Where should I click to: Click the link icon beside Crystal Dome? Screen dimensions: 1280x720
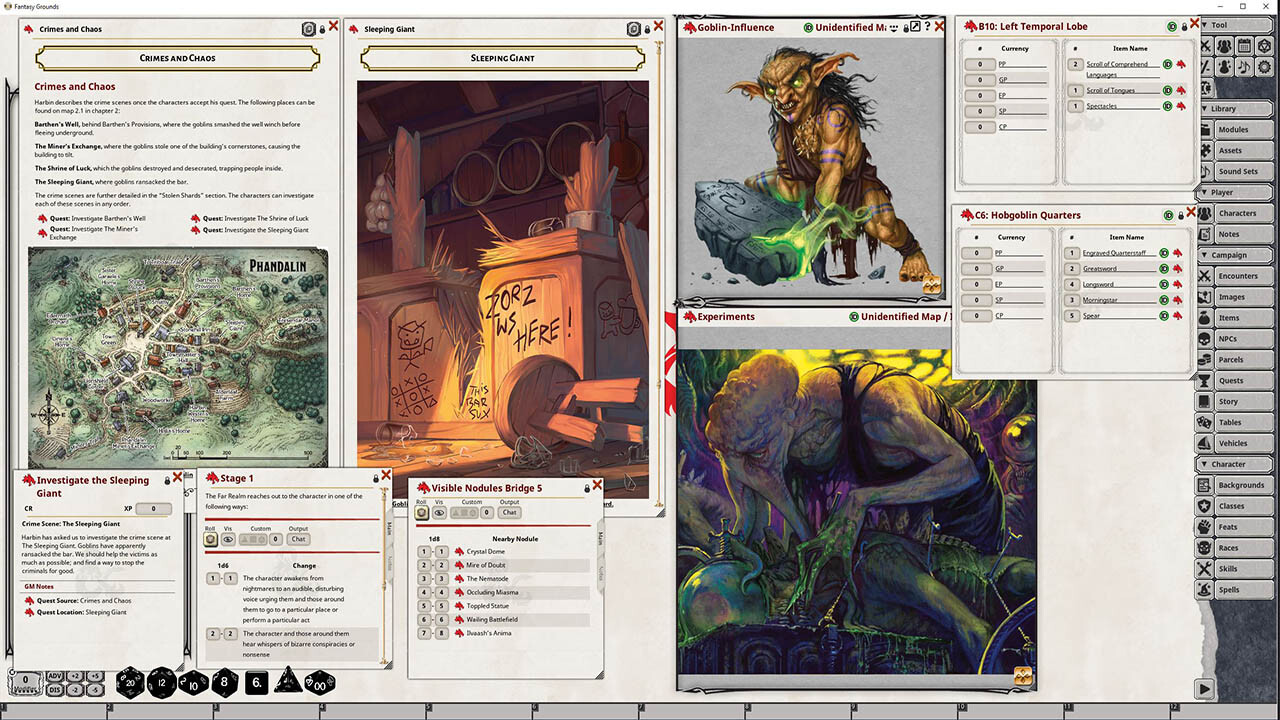[459, 552]
